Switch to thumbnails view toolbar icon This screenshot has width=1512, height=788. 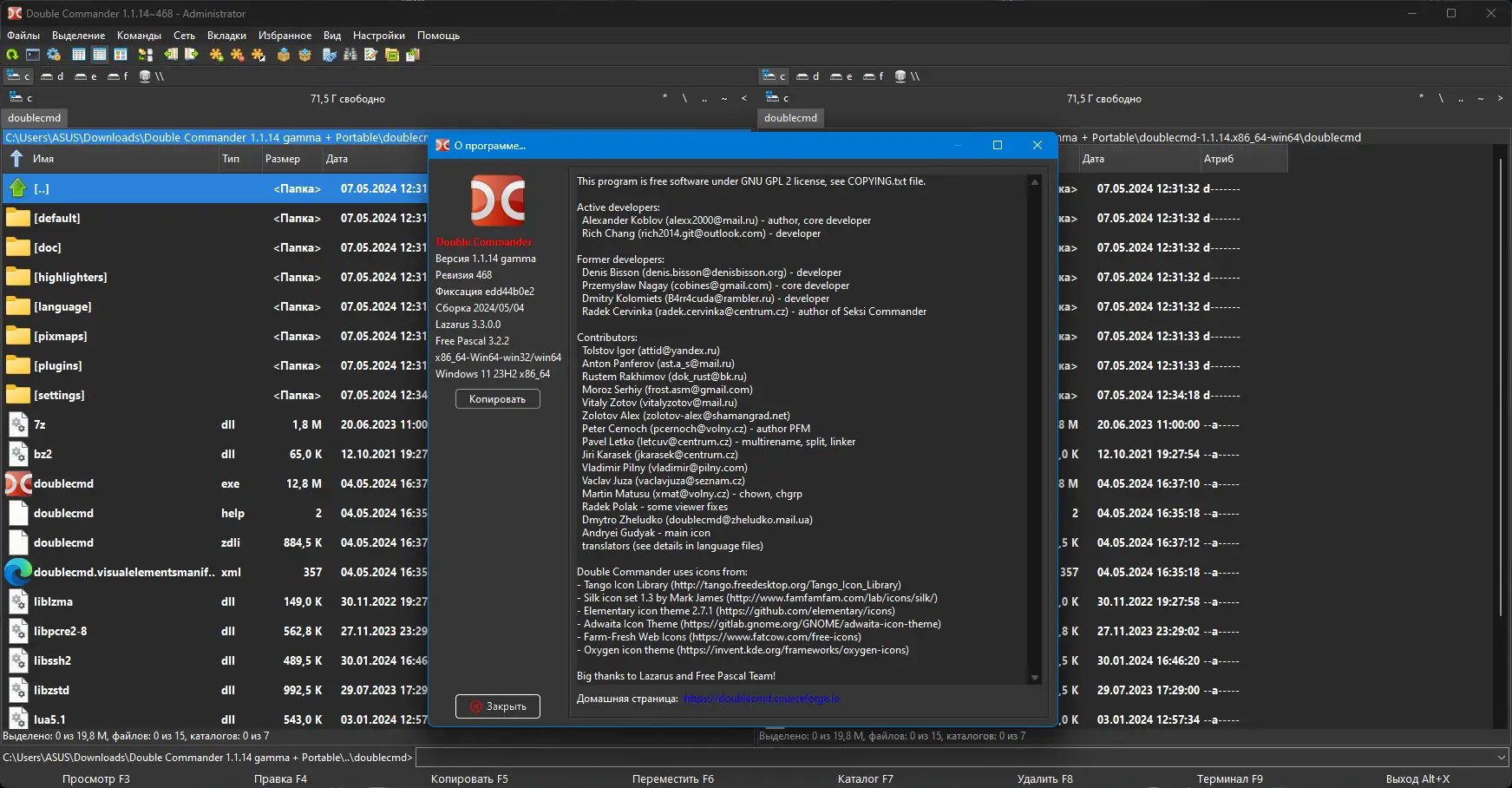[x=121, y=55]
